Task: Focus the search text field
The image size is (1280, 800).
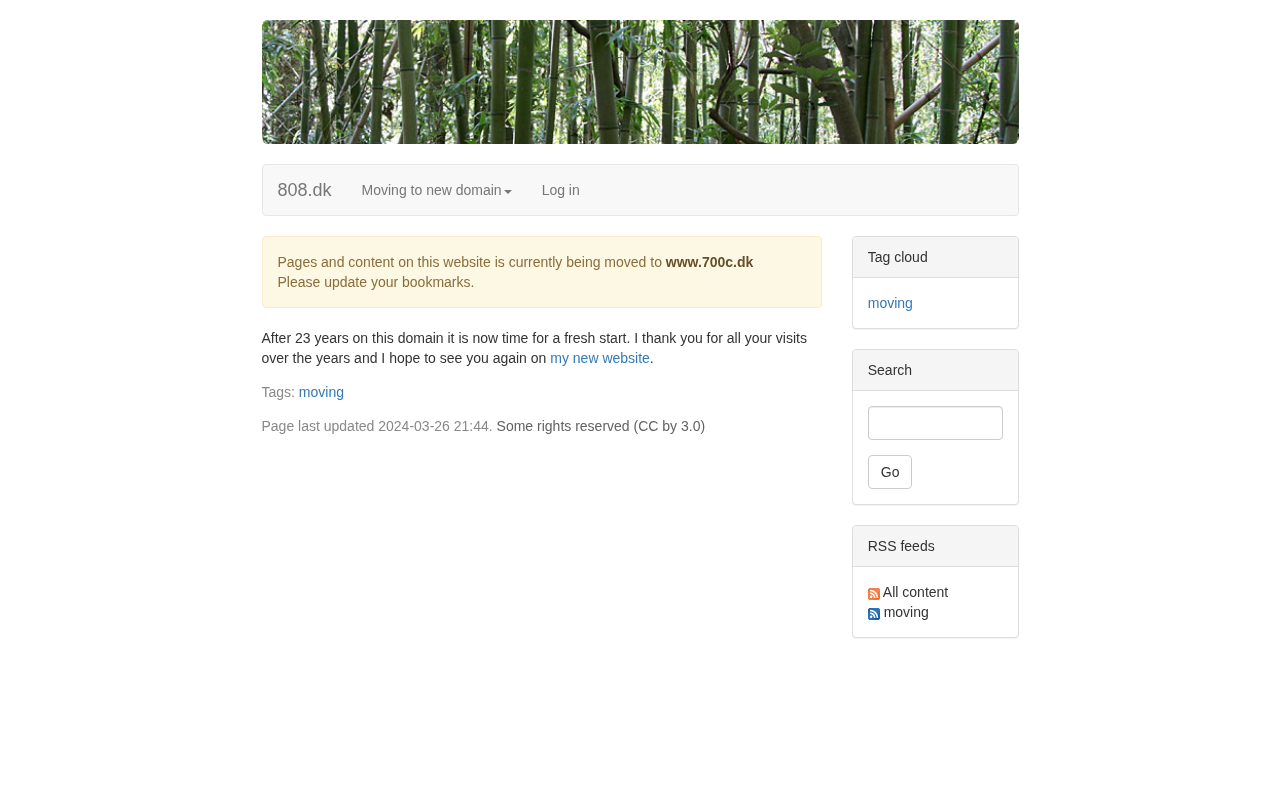Action: [934, 423]
